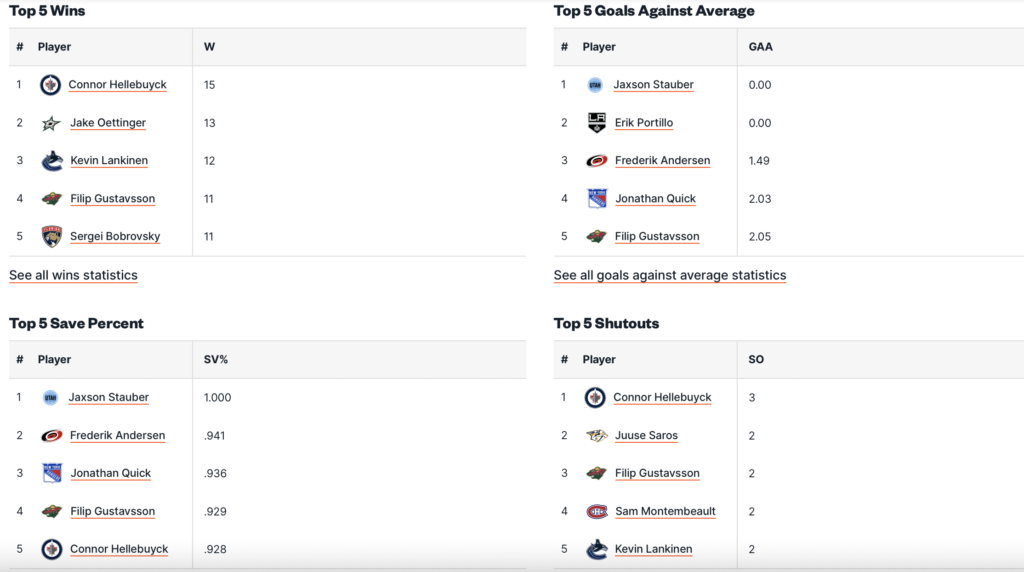Click the New York Rangers logo in Save Percent
The width and height of the screenshot is (1024, 572).
point(52,474)
